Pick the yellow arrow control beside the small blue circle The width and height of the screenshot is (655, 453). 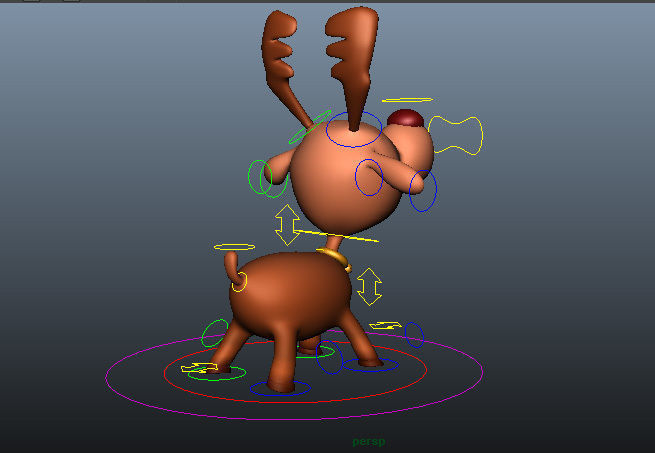[386, 325]
